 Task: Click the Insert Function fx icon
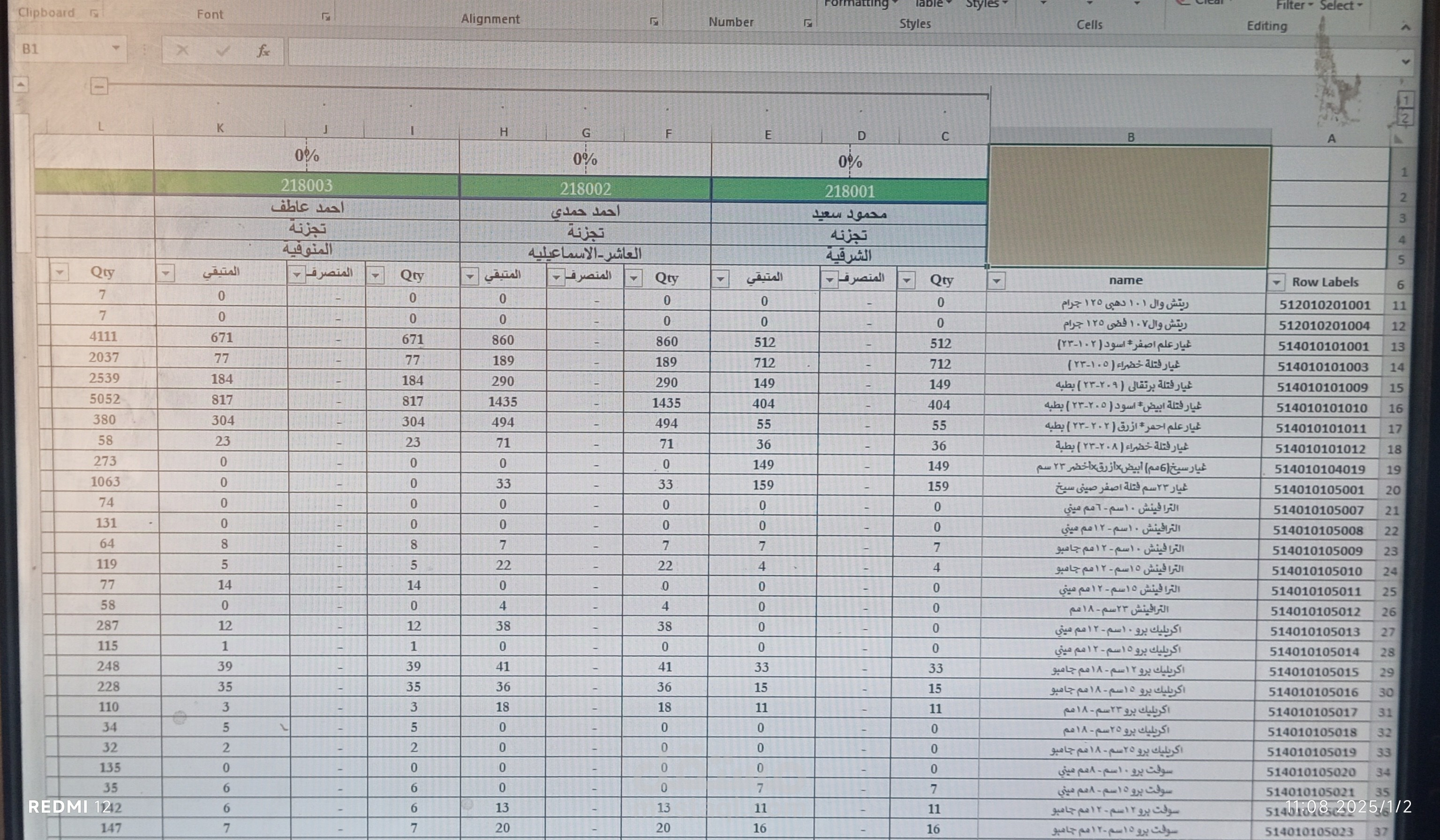click(263, 51)
